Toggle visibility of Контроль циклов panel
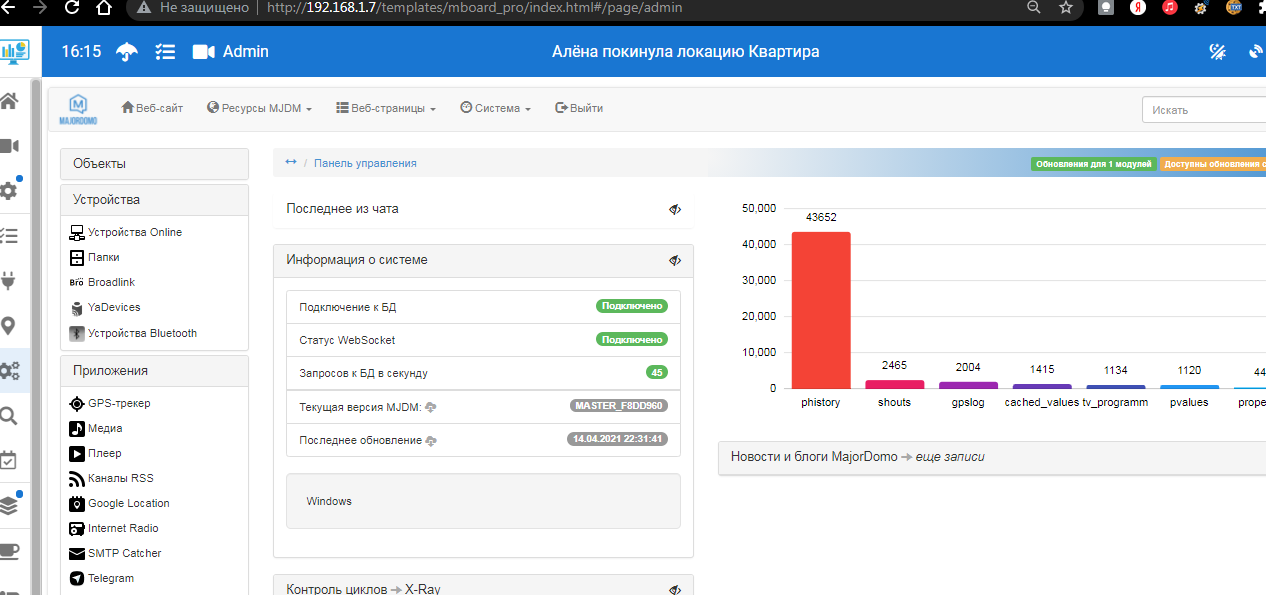 (675, 589)
